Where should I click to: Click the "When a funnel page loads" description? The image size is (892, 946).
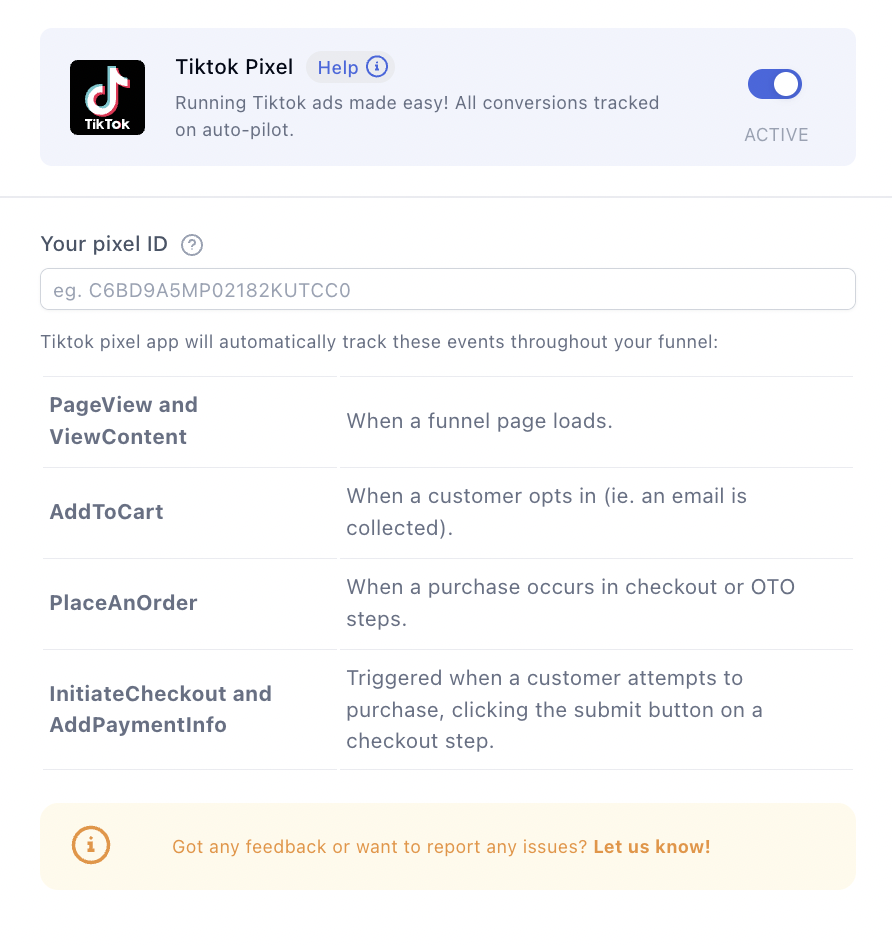pos(479,421)
